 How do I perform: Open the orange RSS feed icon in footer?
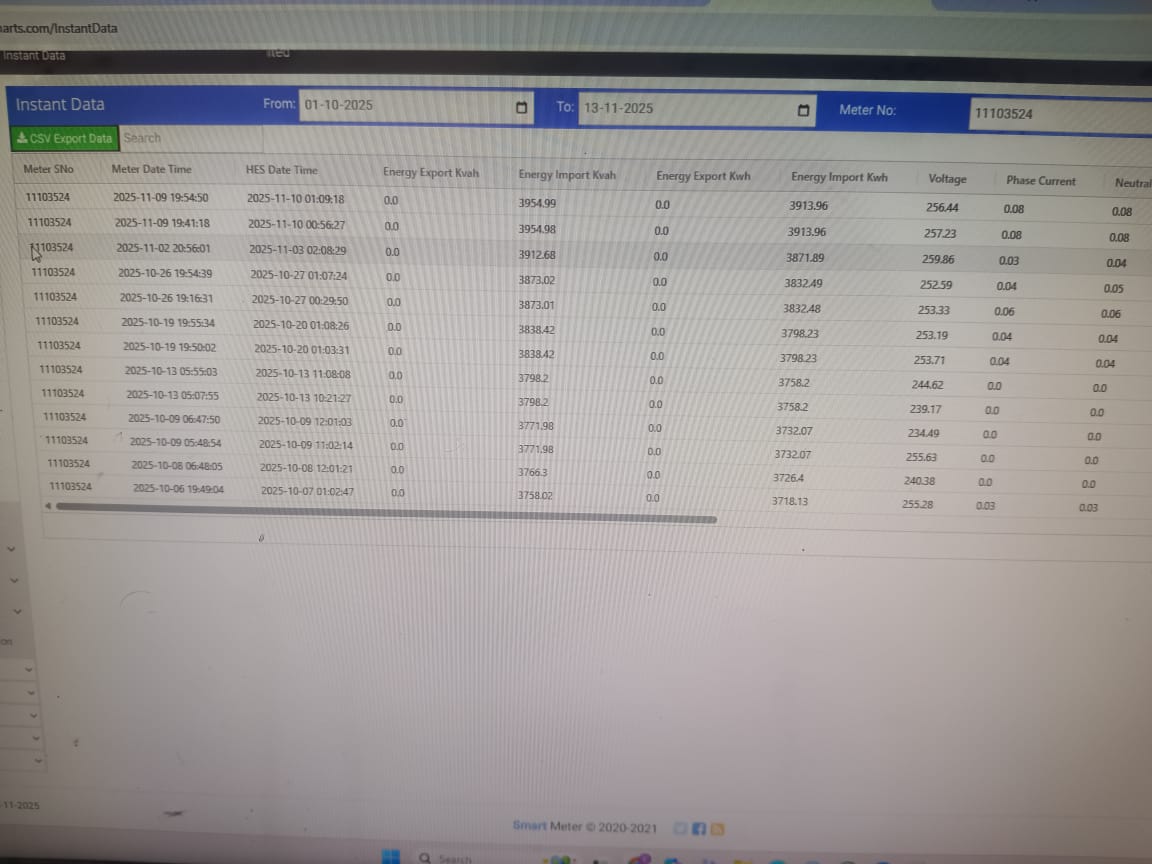click(718, 829)
